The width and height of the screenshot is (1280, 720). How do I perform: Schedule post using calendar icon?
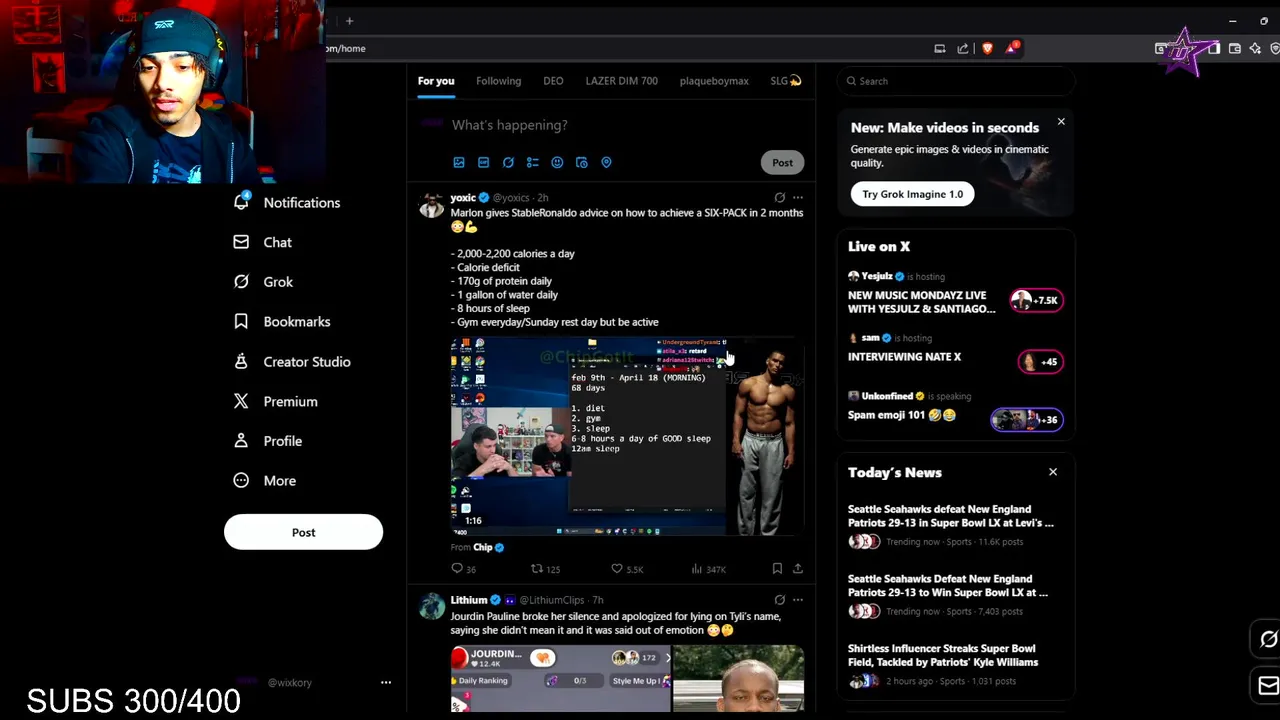pos(581,162)
